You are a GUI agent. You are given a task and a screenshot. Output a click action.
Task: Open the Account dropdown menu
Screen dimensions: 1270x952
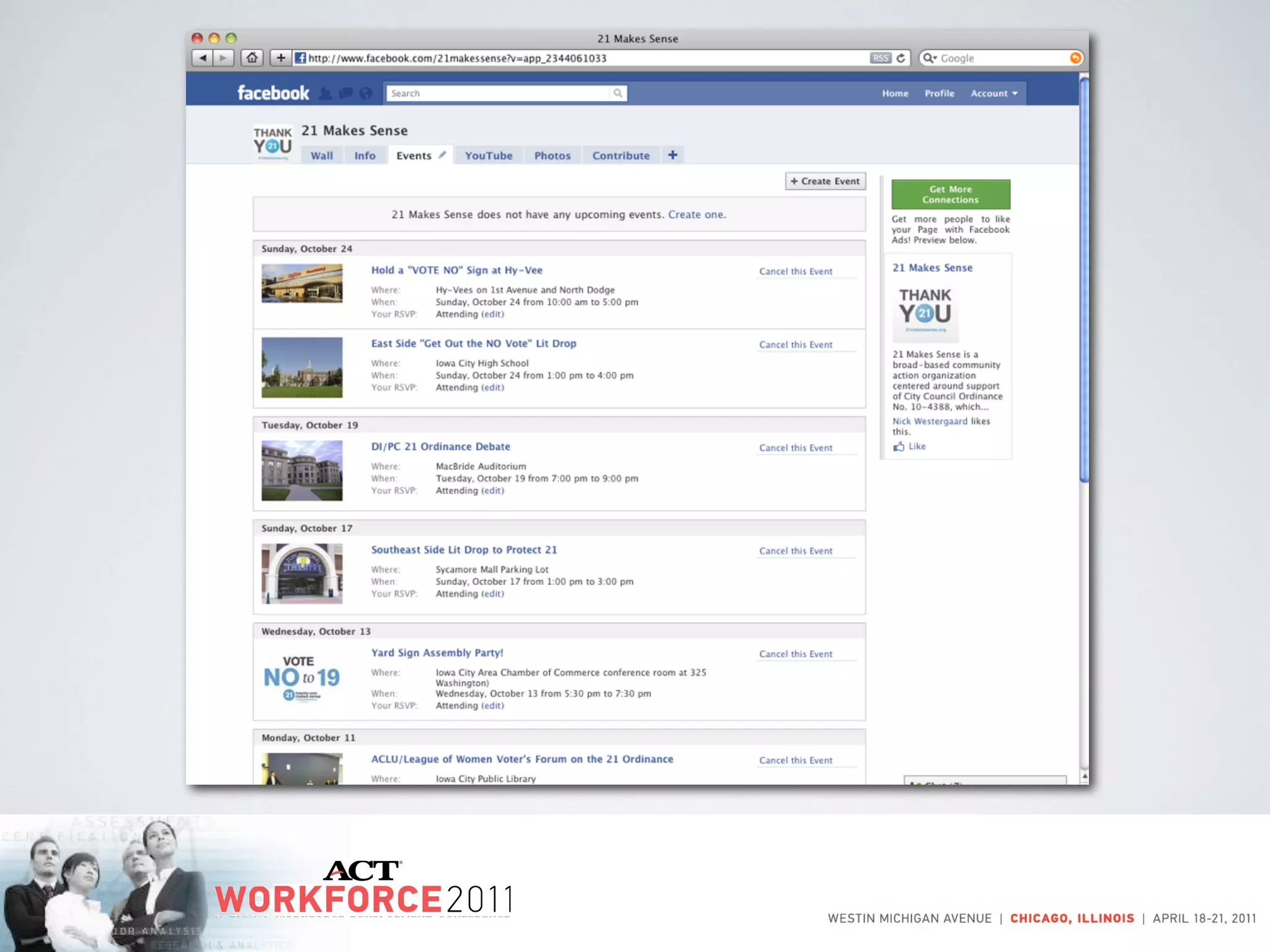(994, 94)
